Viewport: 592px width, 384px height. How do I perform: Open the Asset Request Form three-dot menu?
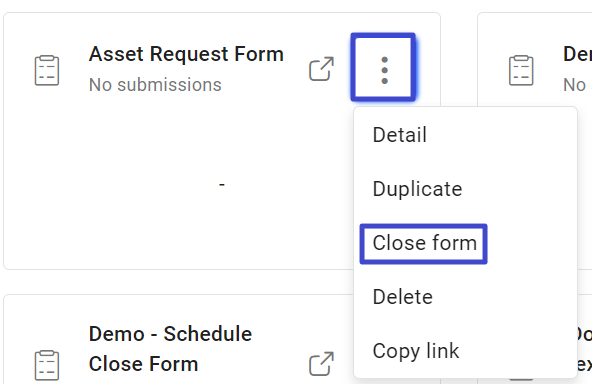coord(383,67)
